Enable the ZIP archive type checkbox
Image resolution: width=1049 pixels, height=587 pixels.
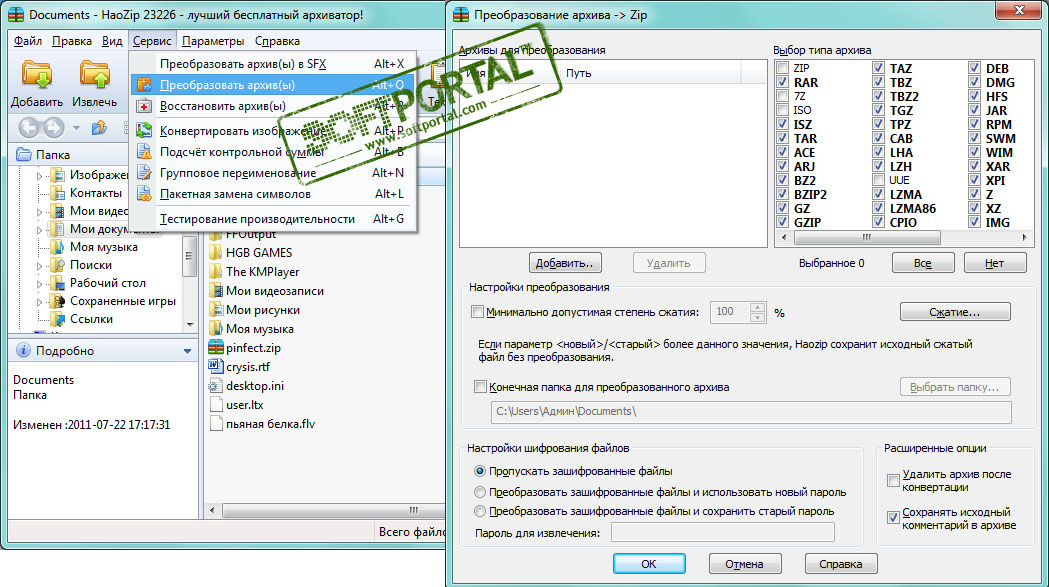click(x=783, y=68)
